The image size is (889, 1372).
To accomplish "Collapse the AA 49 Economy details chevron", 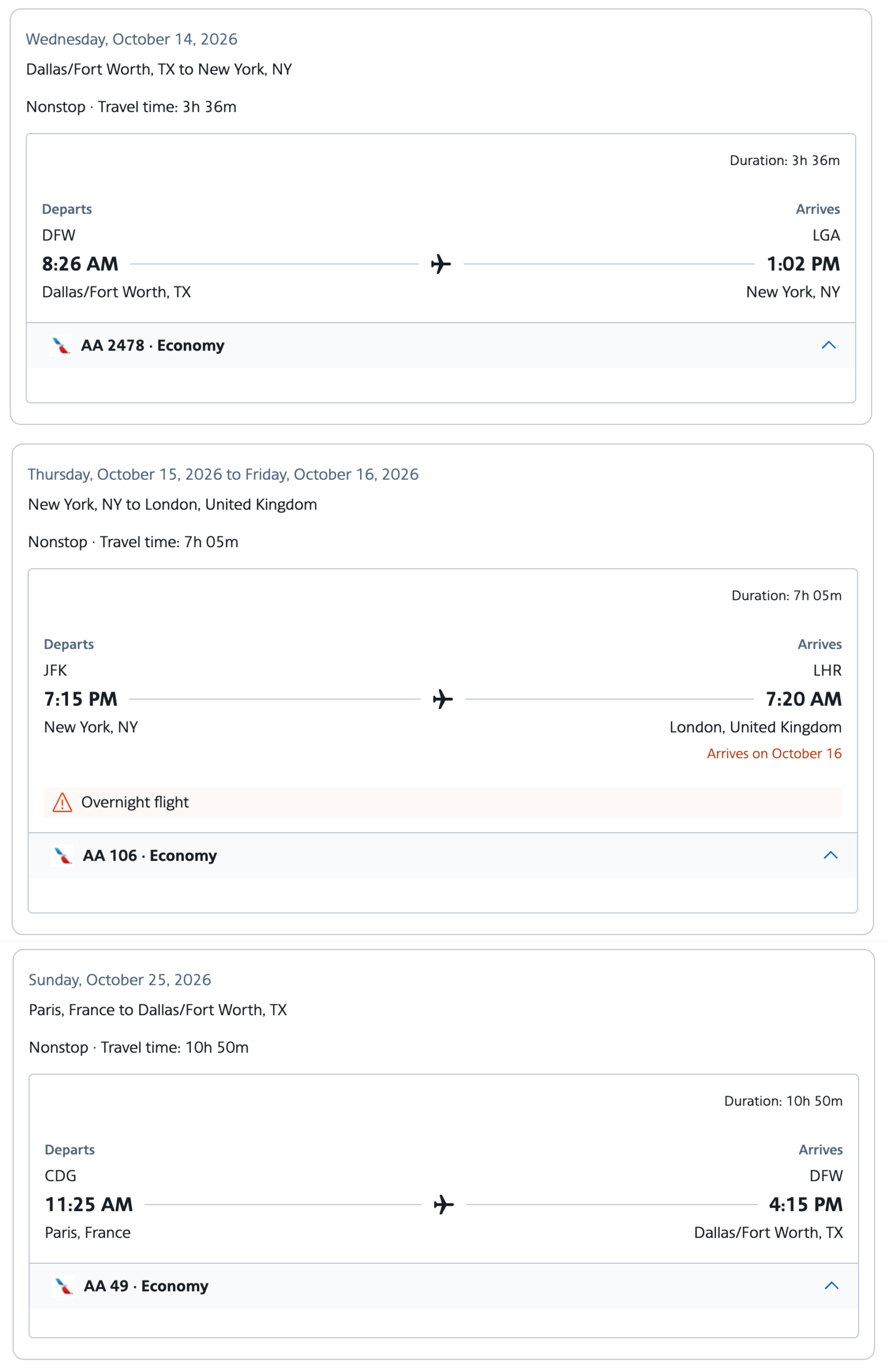I will click(x=831, y=1286).
